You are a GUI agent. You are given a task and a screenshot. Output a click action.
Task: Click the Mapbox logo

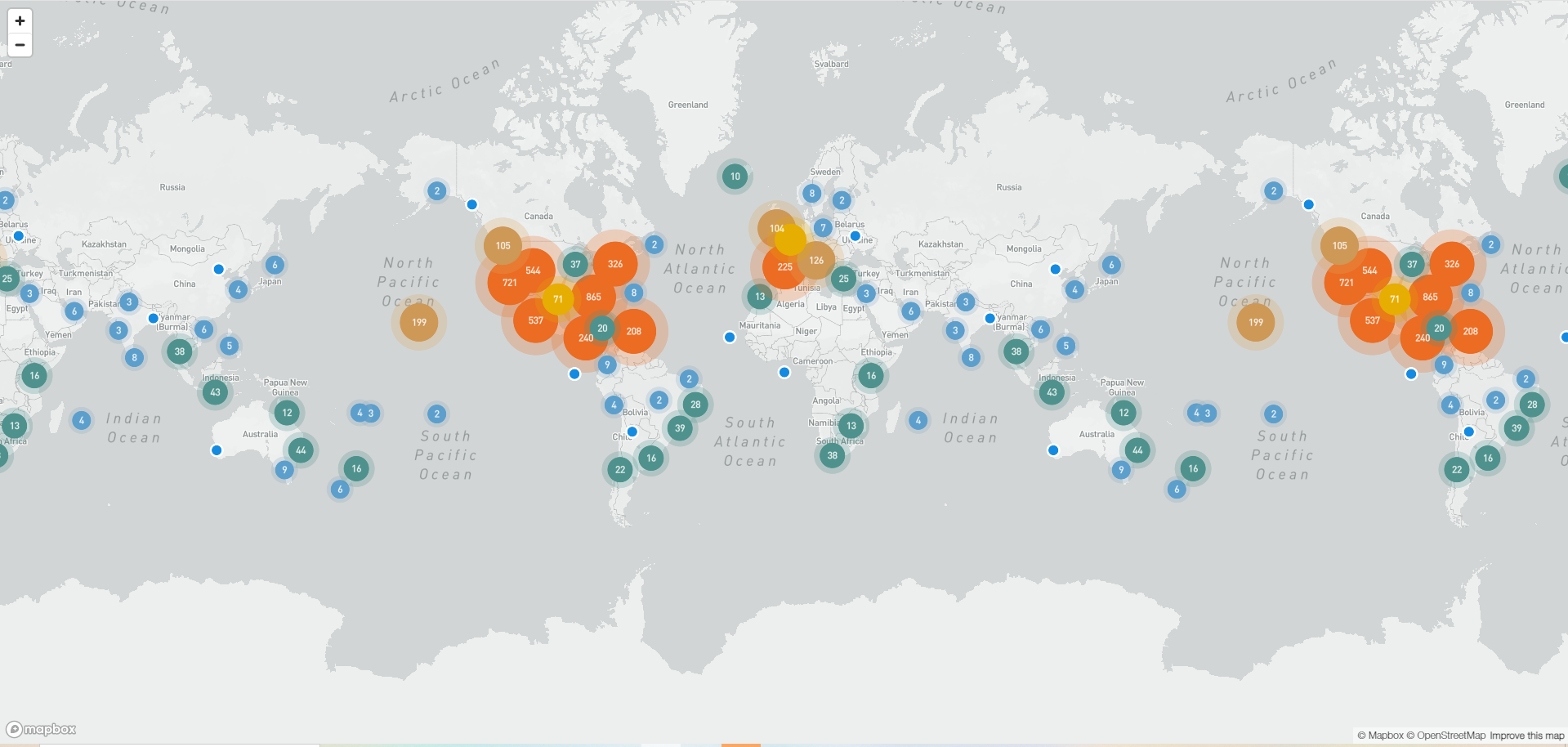point(42,729)
